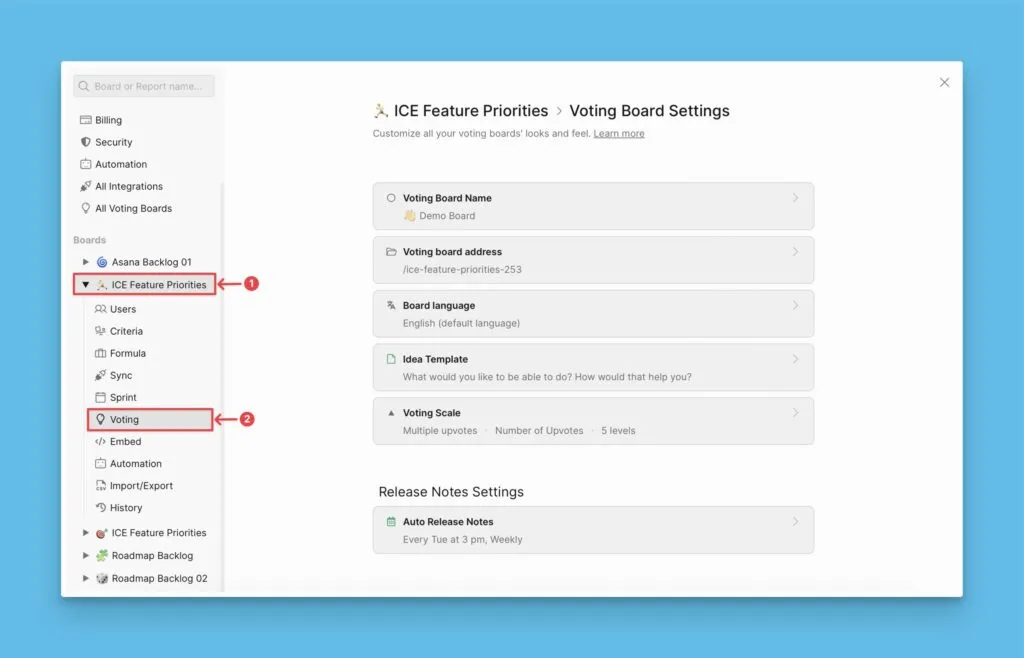Click the History clock icon

click(x=100, y=507)
